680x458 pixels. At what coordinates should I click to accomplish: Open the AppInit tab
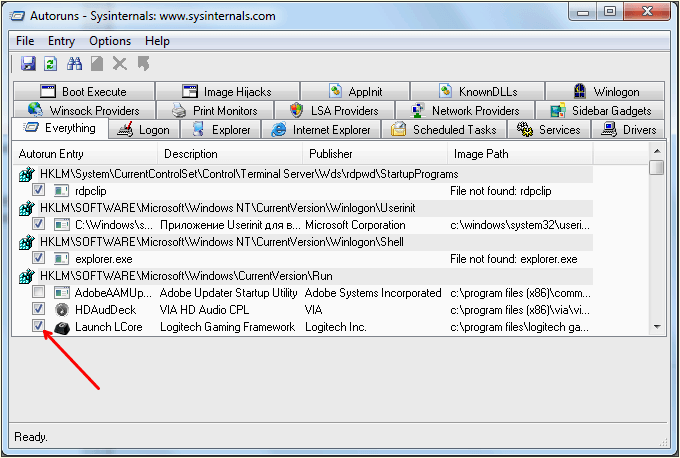click(x=355, y=91)
